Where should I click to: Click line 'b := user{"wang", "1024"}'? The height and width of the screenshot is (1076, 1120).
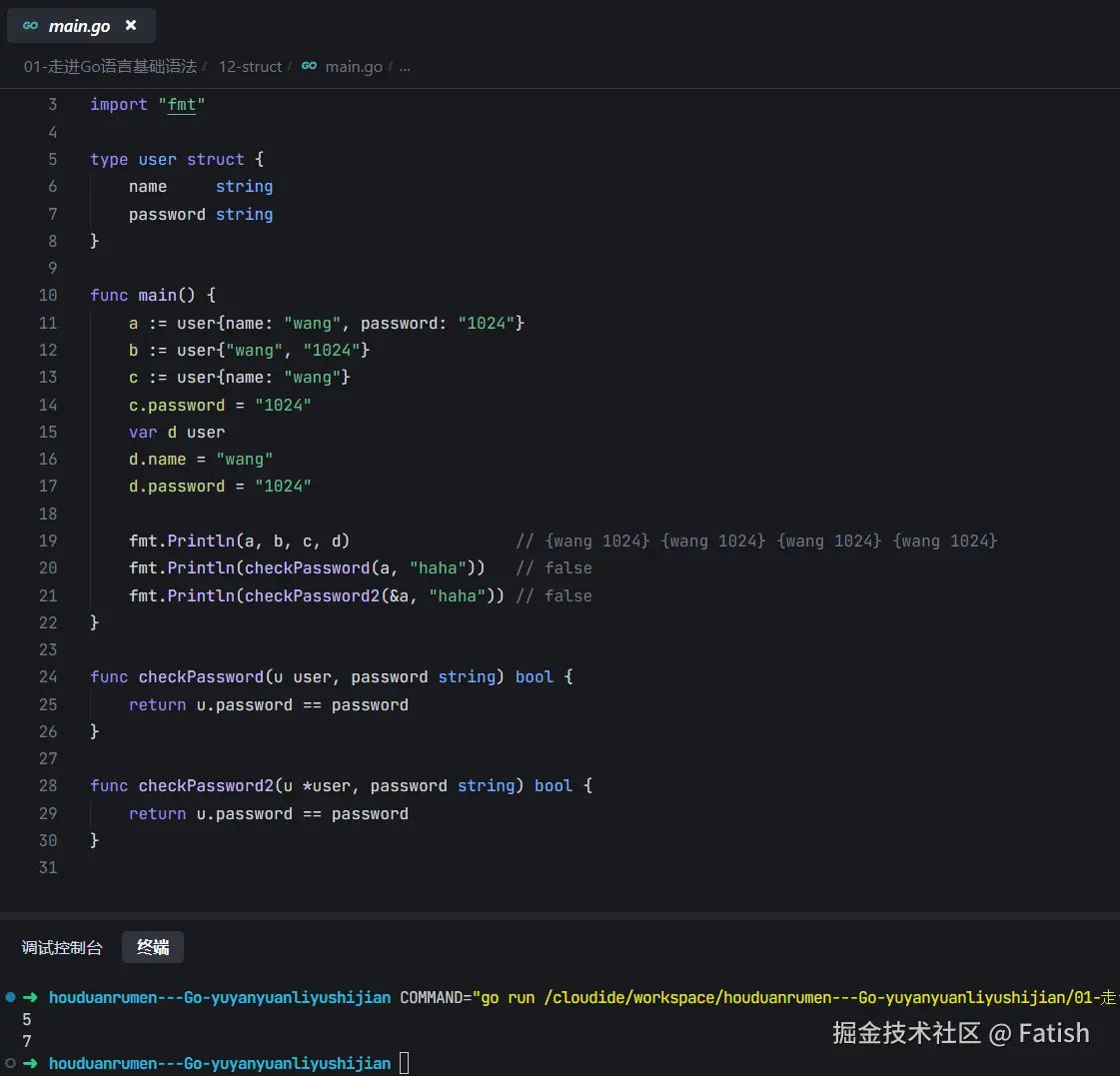[x=250, y=350]
